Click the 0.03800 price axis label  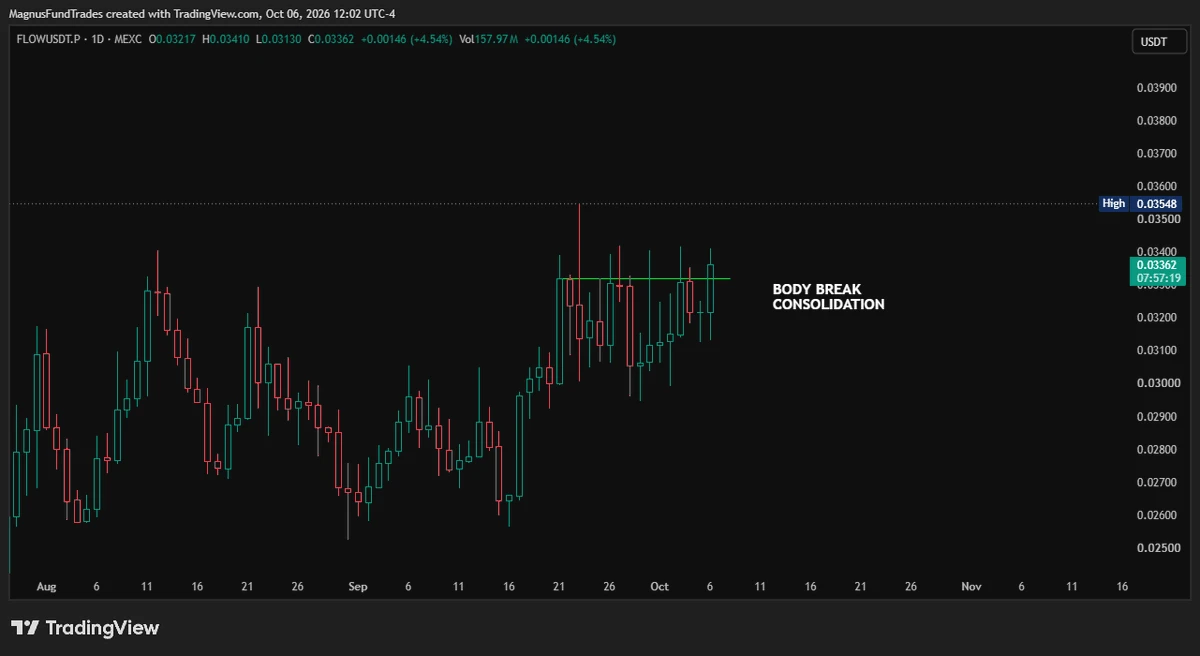[x=1155, y=121]
